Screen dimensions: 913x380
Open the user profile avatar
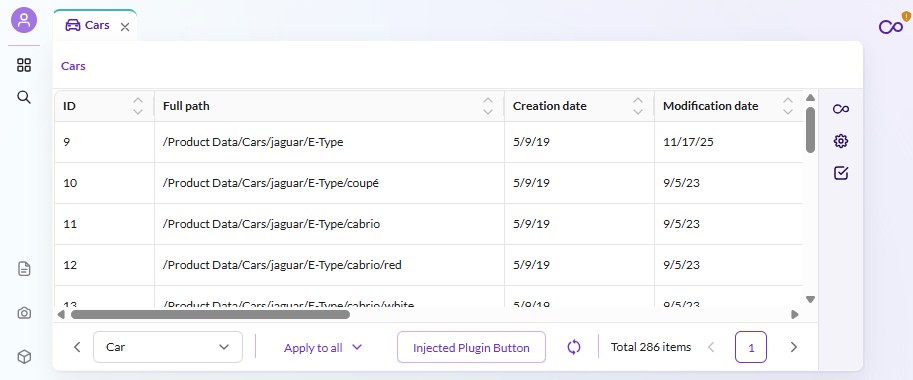[x=24, y=20]
